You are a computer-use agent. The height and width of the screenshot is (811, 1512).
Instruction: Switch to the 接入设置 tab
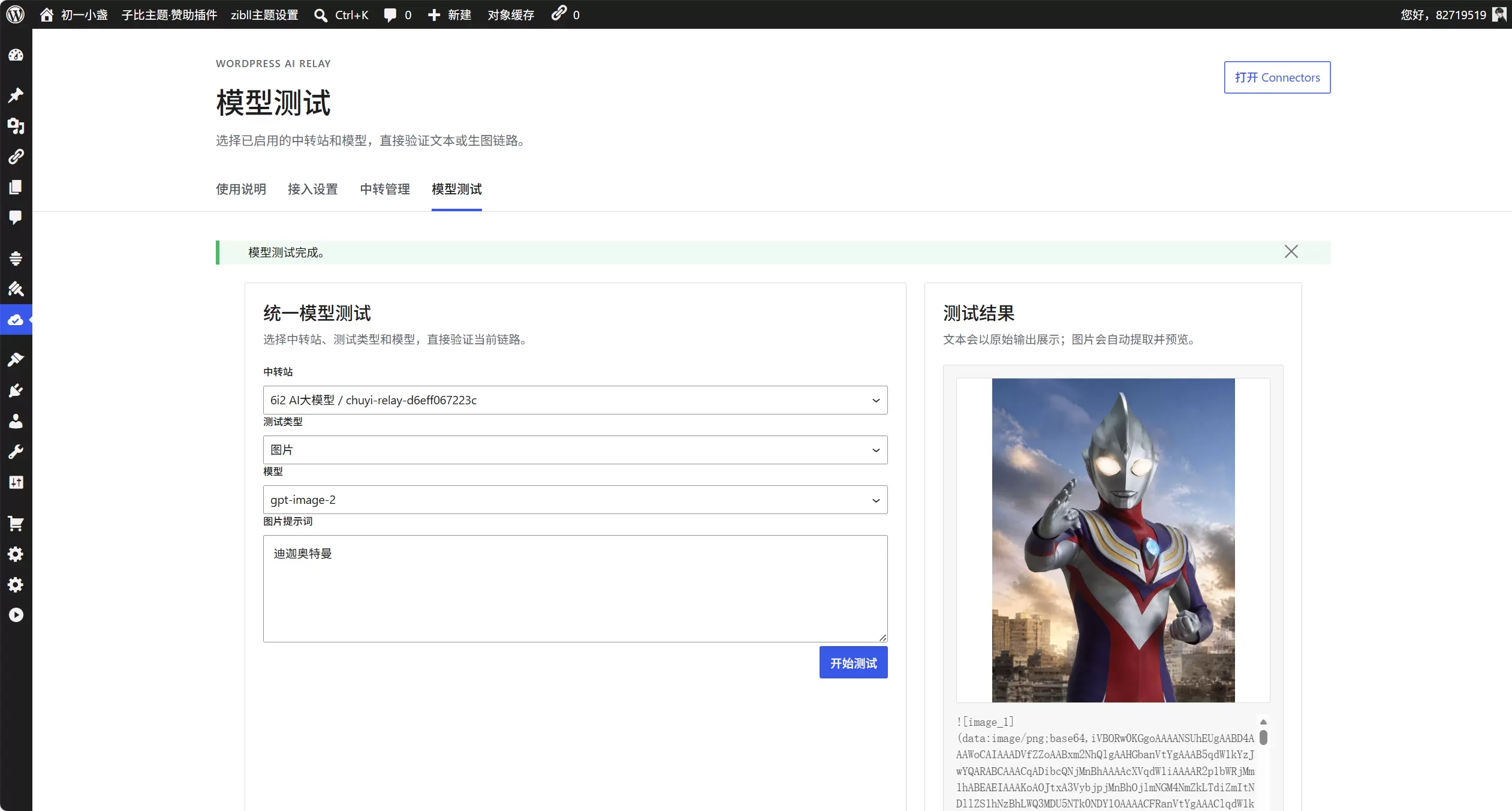[x=313, y=189]
